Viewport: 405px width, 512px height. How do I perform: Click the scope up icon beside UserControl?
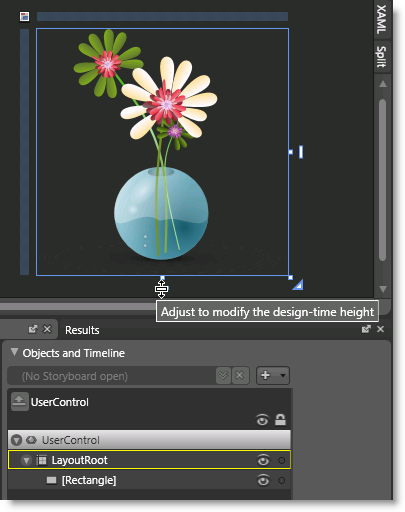click(19, 401)
